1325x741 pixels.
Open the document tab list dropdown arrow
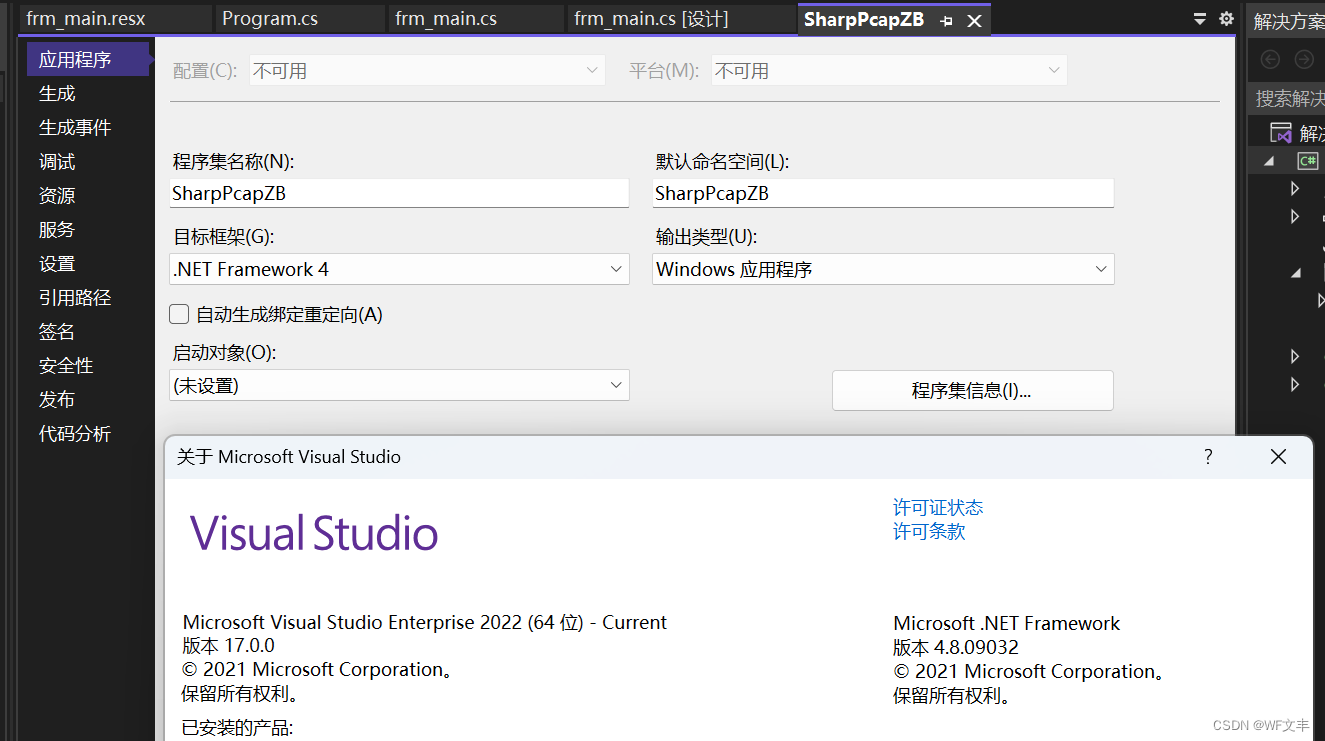pos(1200,19)
